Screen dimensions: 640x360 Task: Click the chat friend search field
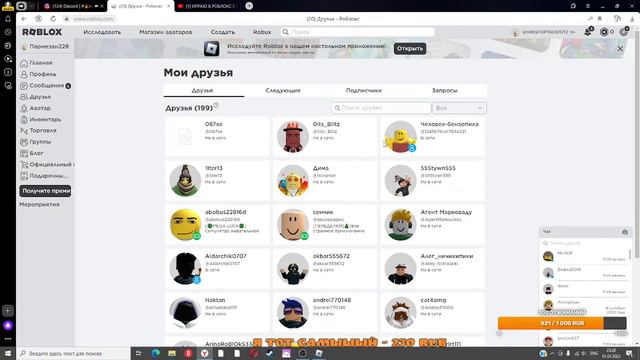(584, 243)
